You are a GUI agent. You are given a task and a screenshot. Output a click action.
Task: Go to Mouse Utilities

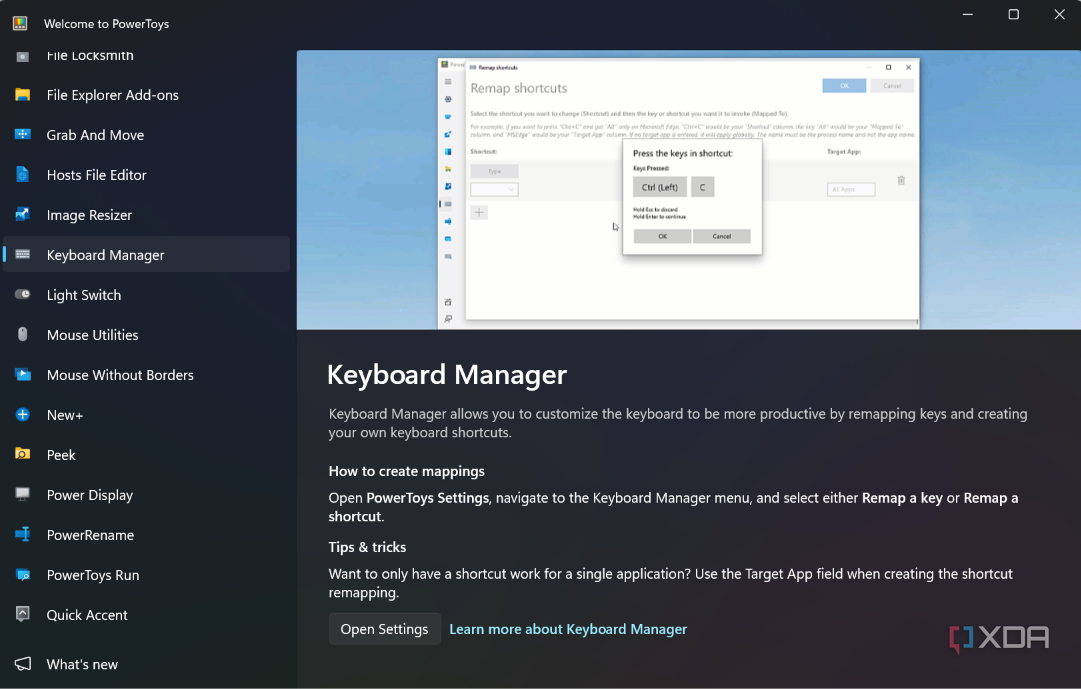[146, 334]
